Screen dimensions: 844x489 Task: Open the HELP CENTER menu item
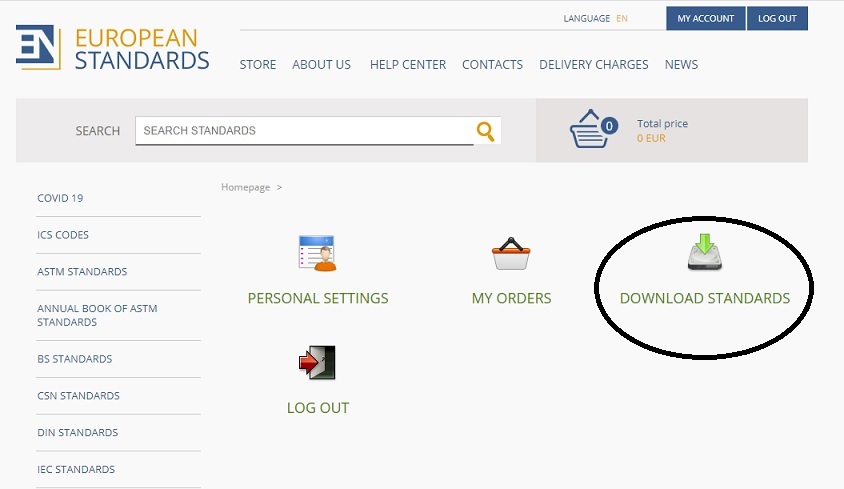(408, 65)
